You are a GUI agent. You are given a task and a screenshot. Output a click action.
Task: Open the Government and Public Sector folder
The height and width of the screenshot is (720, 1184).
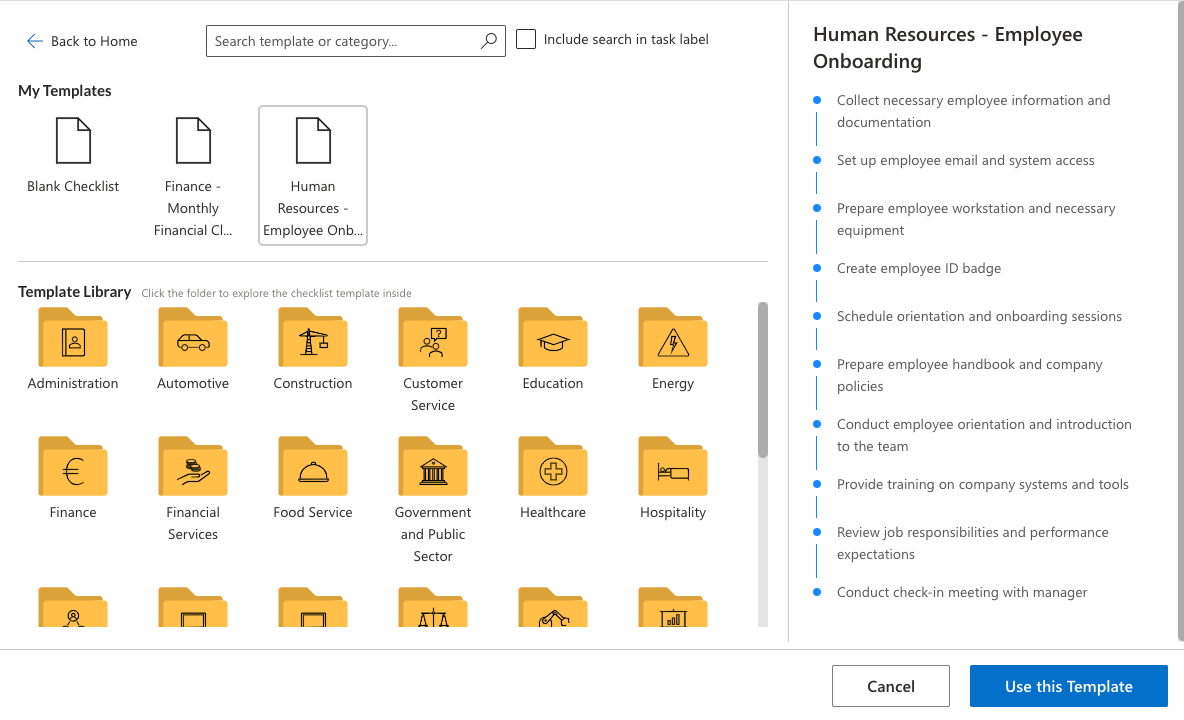pyautogui.click(x=433, y=469)
